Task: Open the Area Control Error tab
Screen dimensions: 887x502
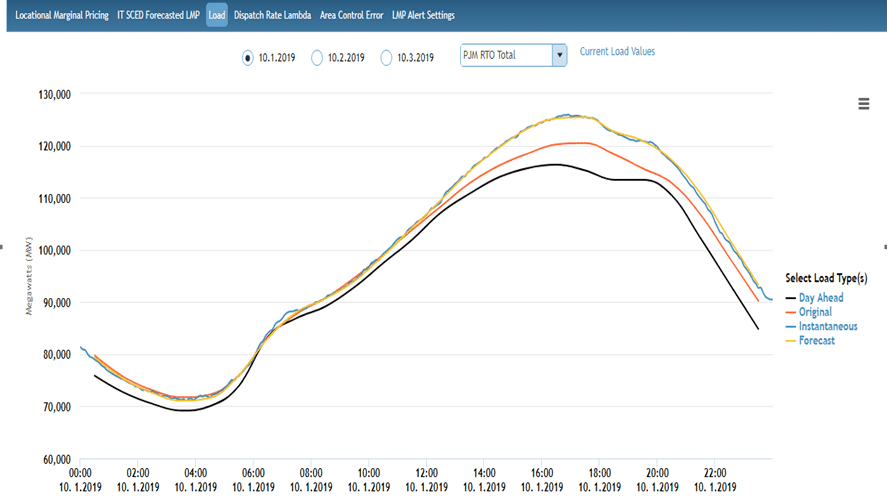Action: click(x=351, y=16)
